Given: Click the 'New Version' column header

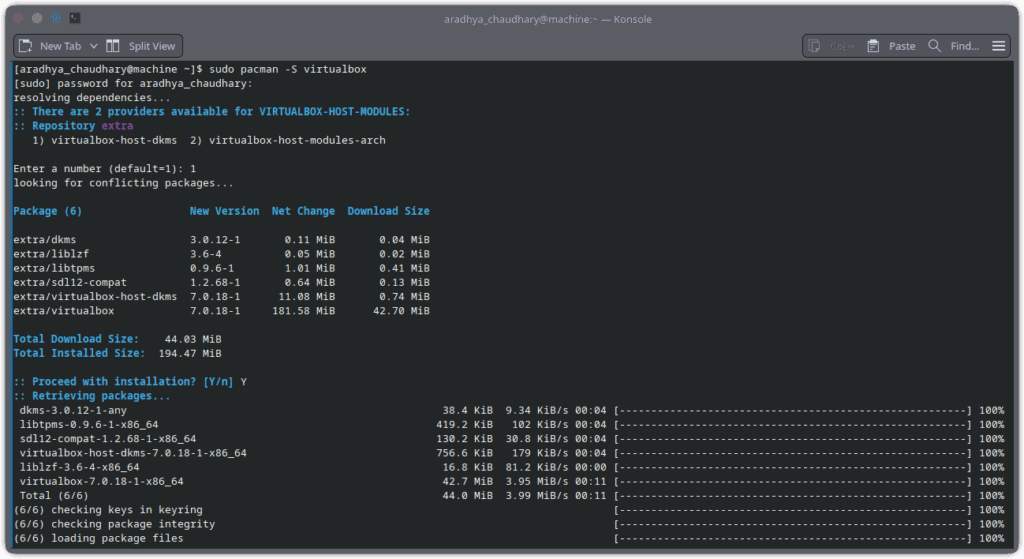Looking at the screenshot, I should click(x=224, y=211).
